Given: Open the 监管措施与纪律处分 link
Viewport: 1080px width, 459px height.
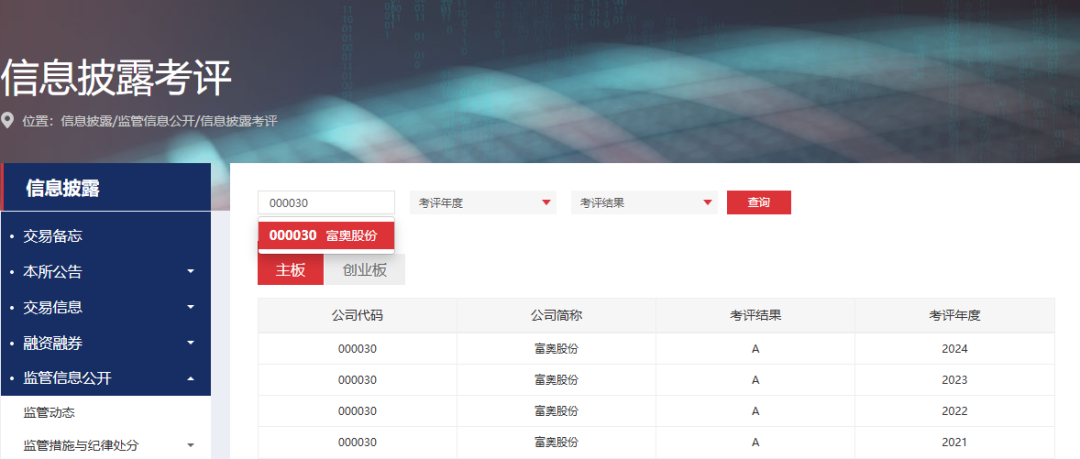Looking at the screenshot, I should tap(80, 445).
